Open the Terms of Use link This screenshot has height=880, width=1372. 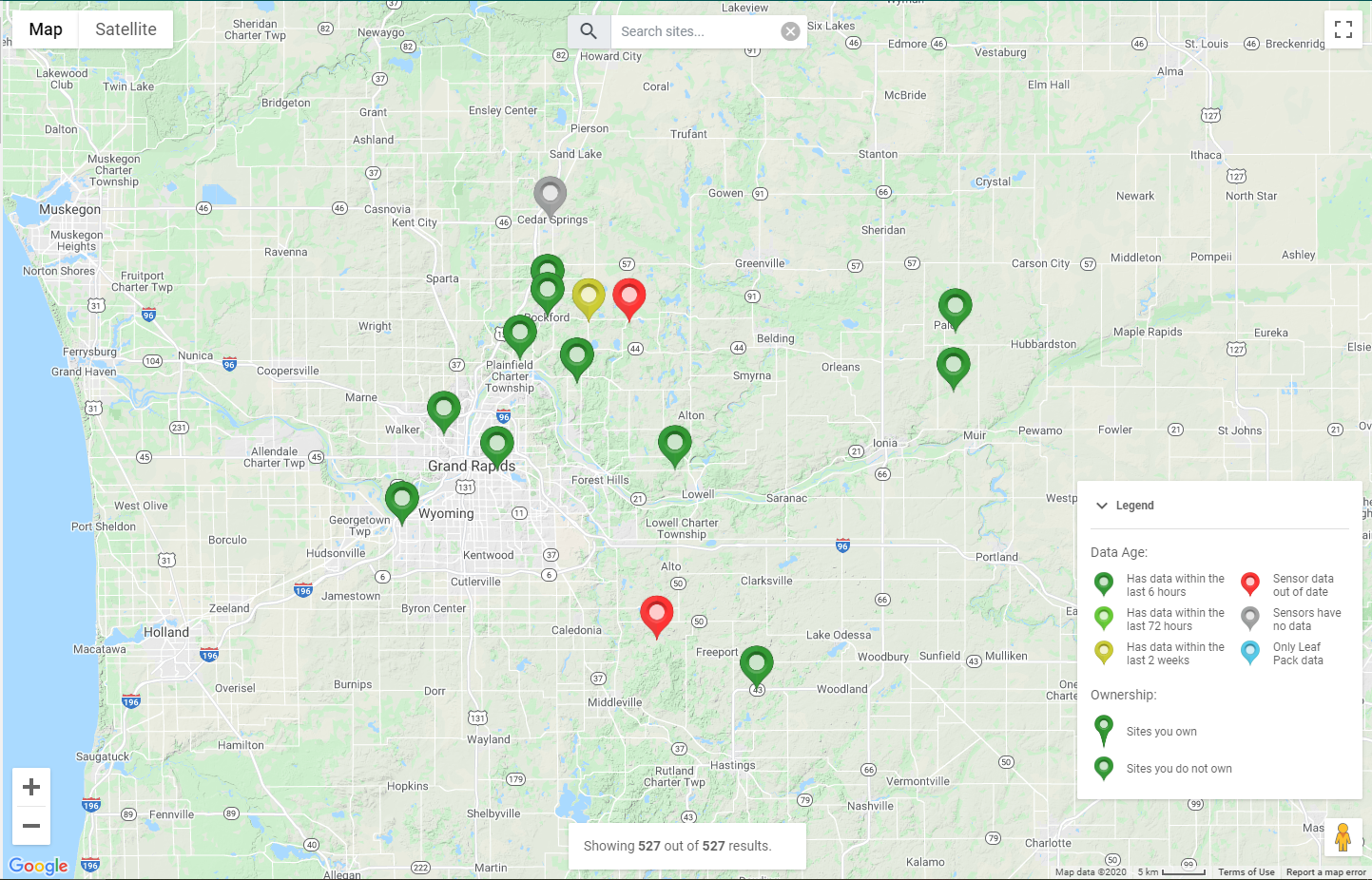pos(1246,871)
